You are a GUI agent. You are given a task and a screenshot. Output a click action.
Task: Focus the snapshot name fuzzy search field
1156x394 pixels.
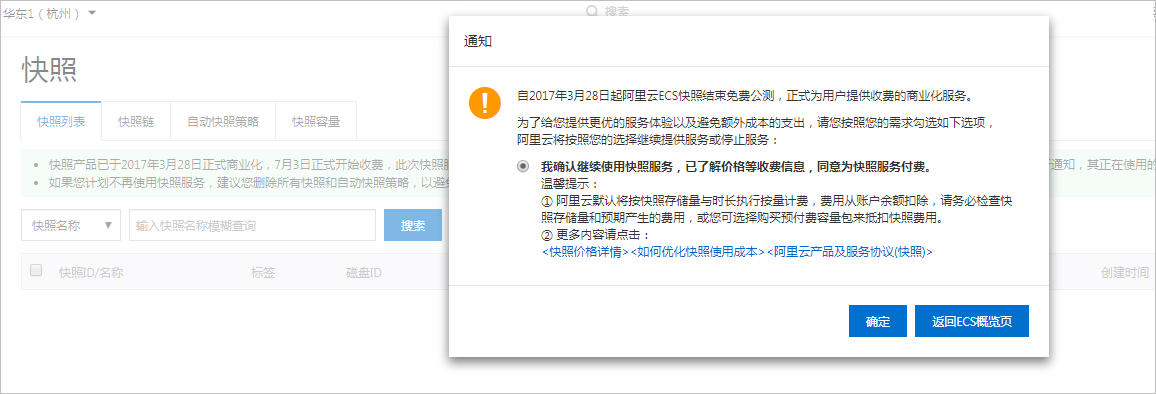click(x=252, y=225)
